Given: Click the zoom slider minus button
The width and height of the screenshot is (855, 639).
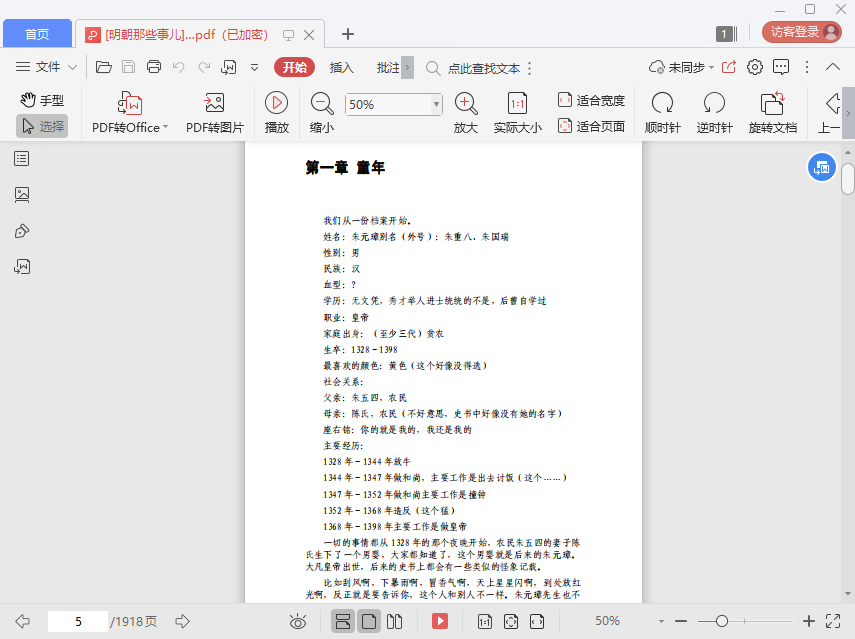Looking at the screenshot, I should [681, 621].
